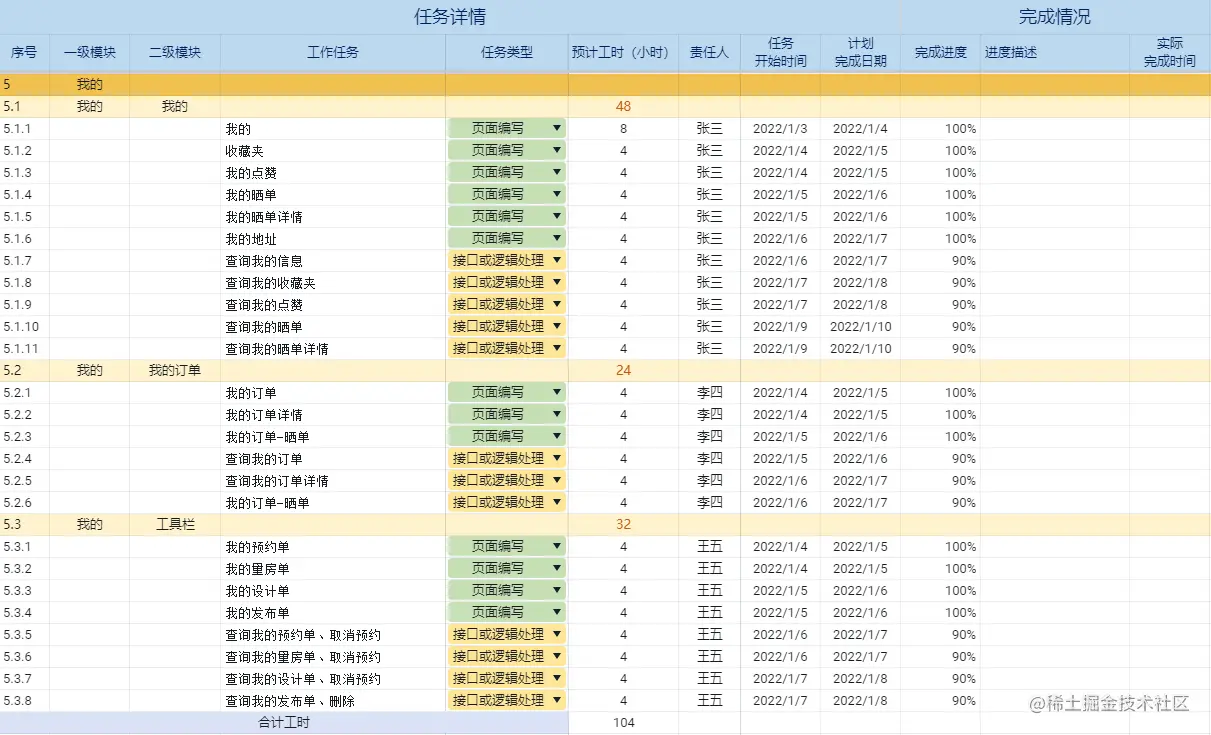Screen dimensions: 1211x735
Task: Click the 104 total hours value
Action: pyautogui.click(x=622, y=722)
